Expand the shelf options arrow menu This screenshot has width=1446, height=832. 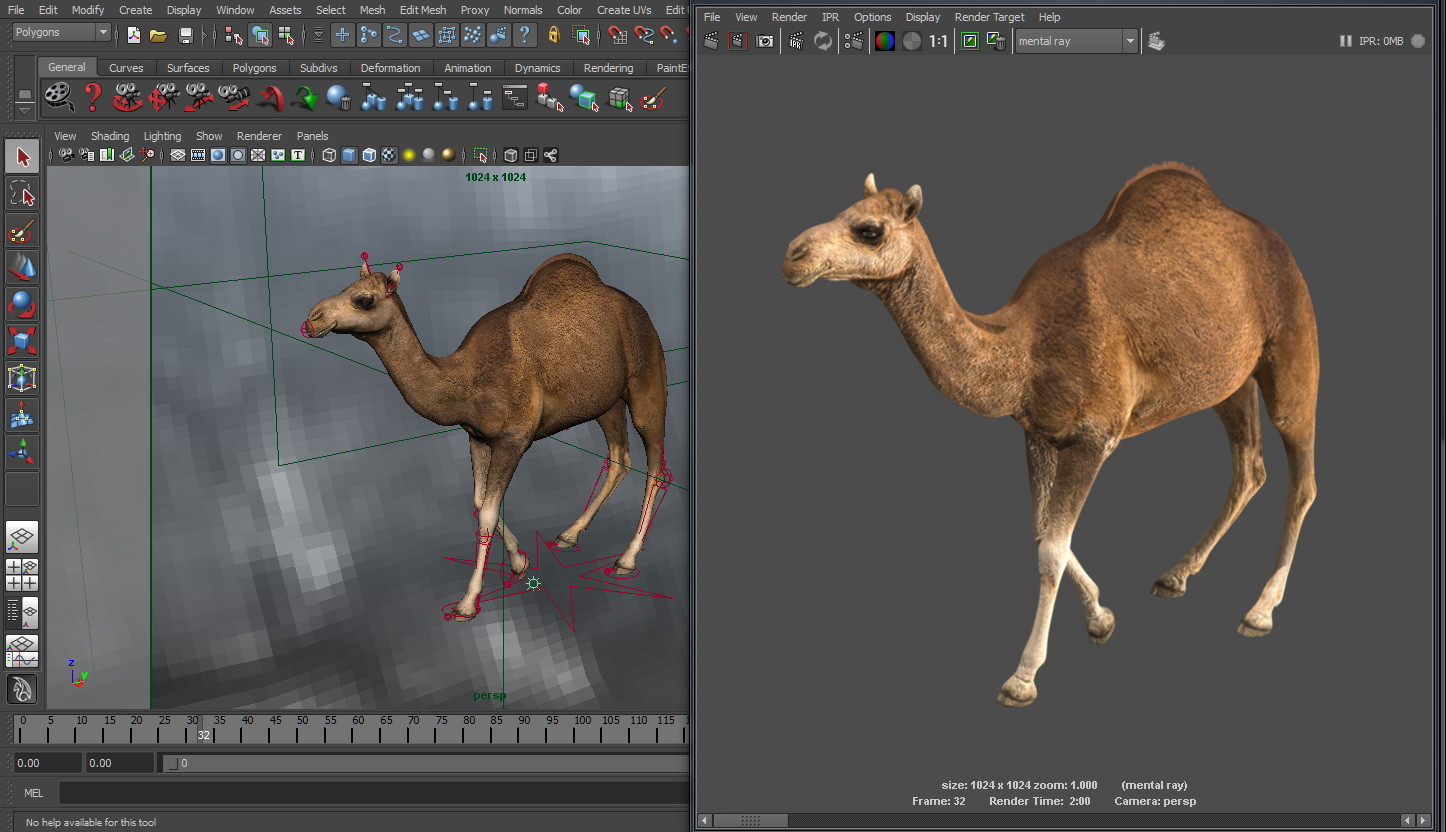(25, 110)
